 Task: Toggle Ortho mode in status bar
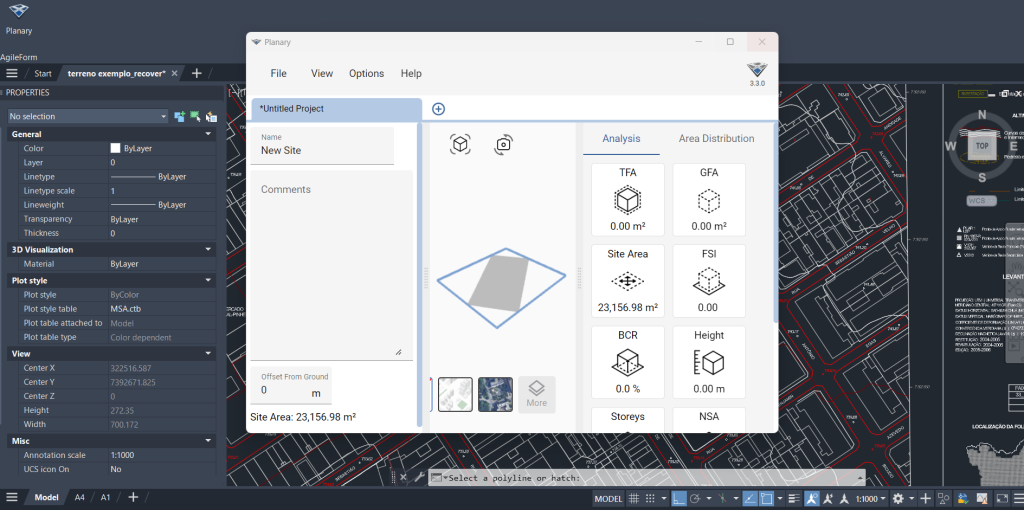[x=679, y=499]
